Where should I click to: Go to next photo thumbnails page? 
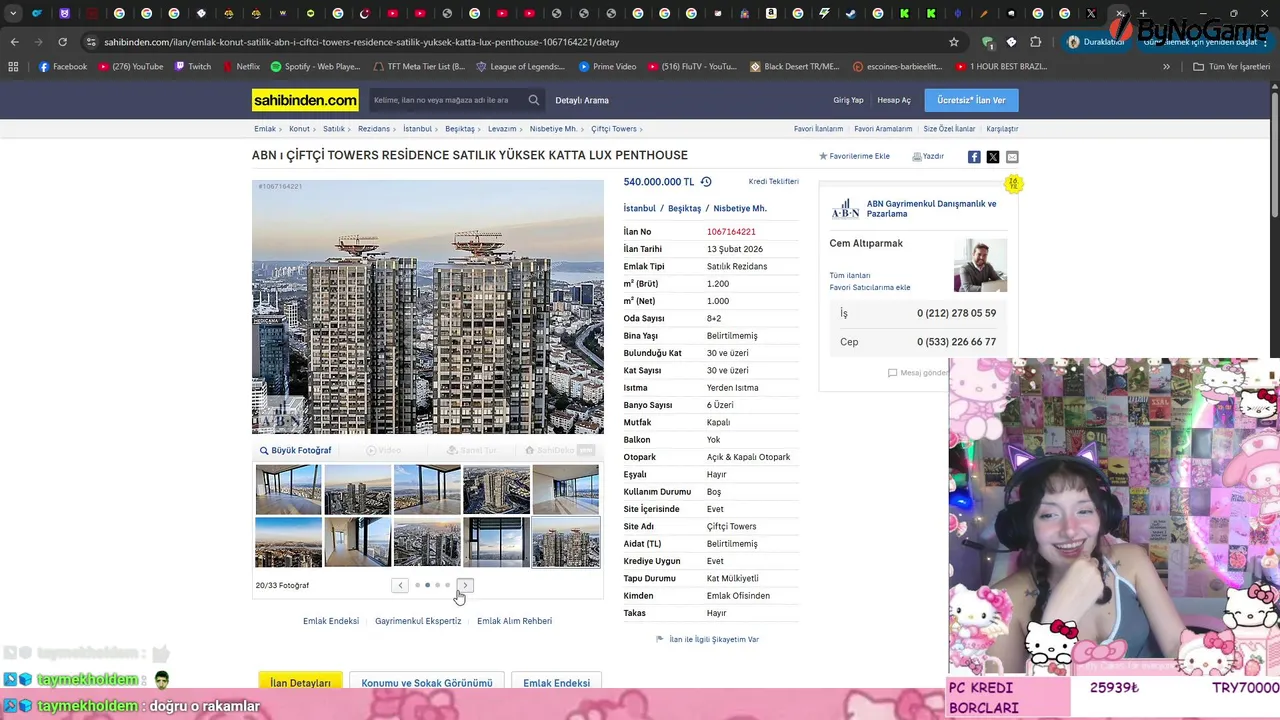[465, 585]
